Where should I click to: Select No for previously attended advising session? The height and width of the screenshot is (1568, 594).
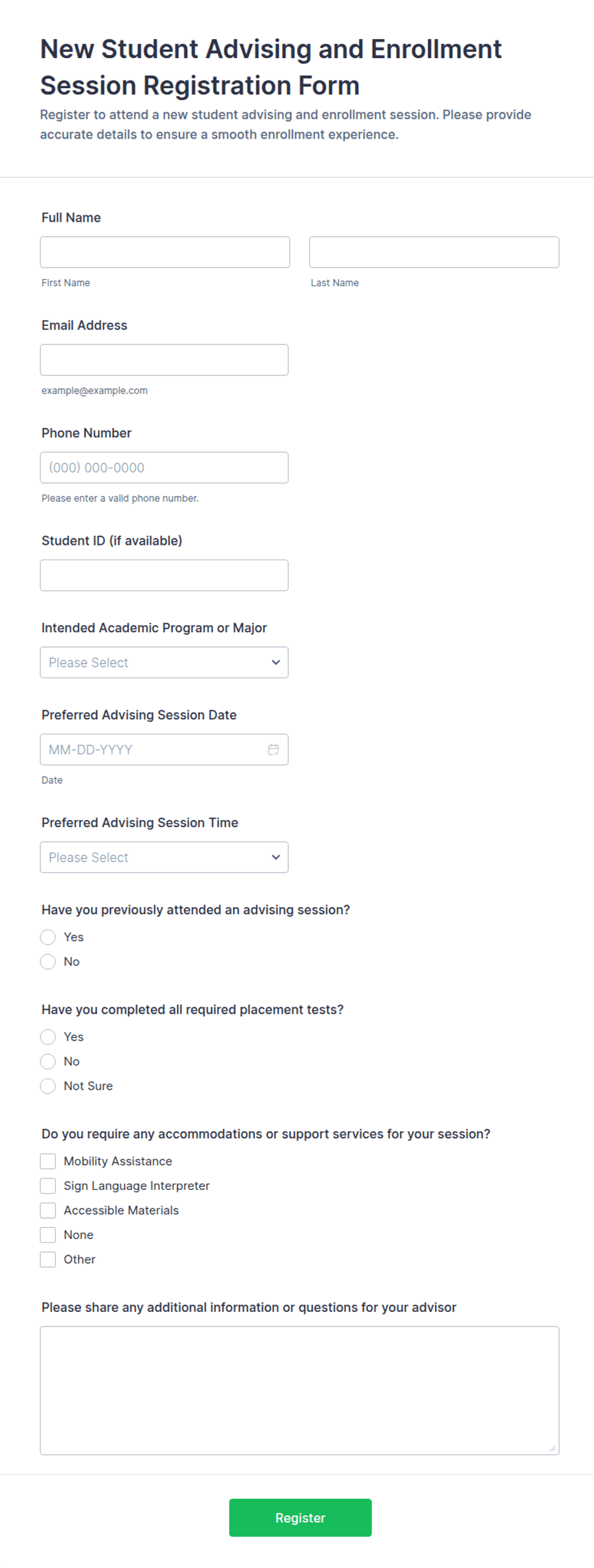click(x=48, y=961)
